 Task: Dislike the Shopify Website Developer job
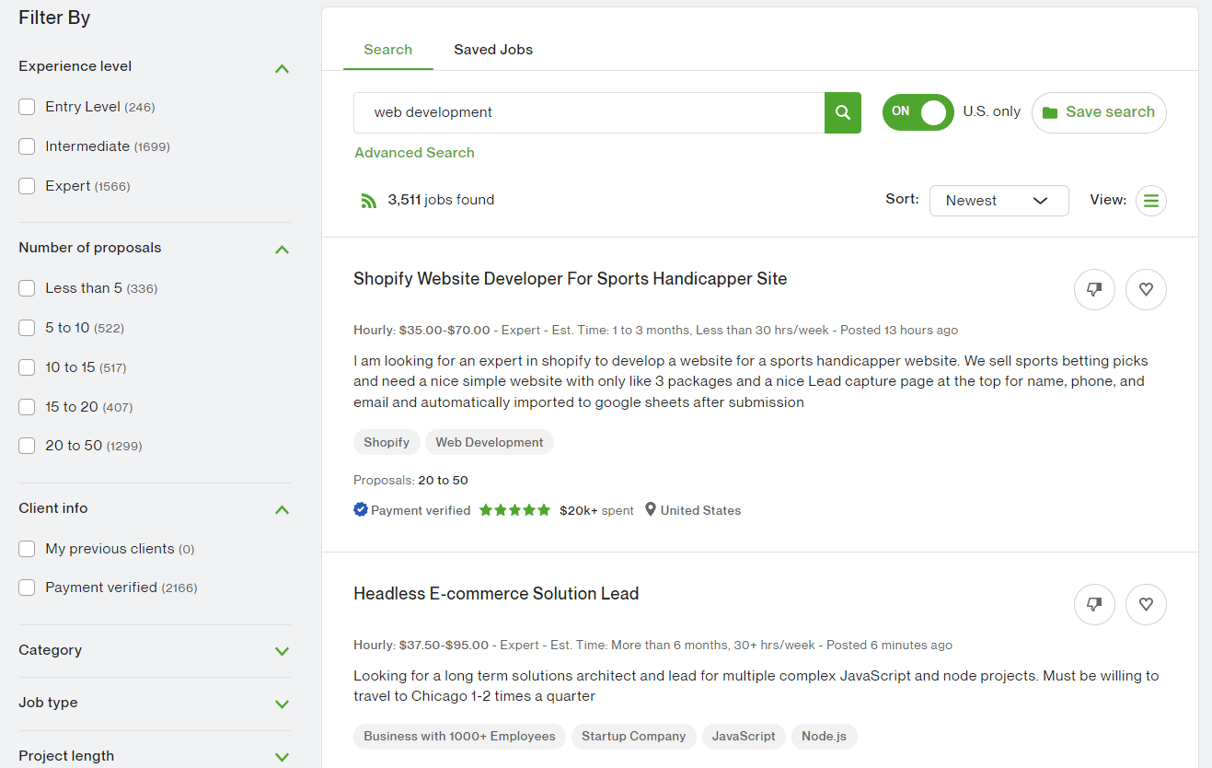1094,289
